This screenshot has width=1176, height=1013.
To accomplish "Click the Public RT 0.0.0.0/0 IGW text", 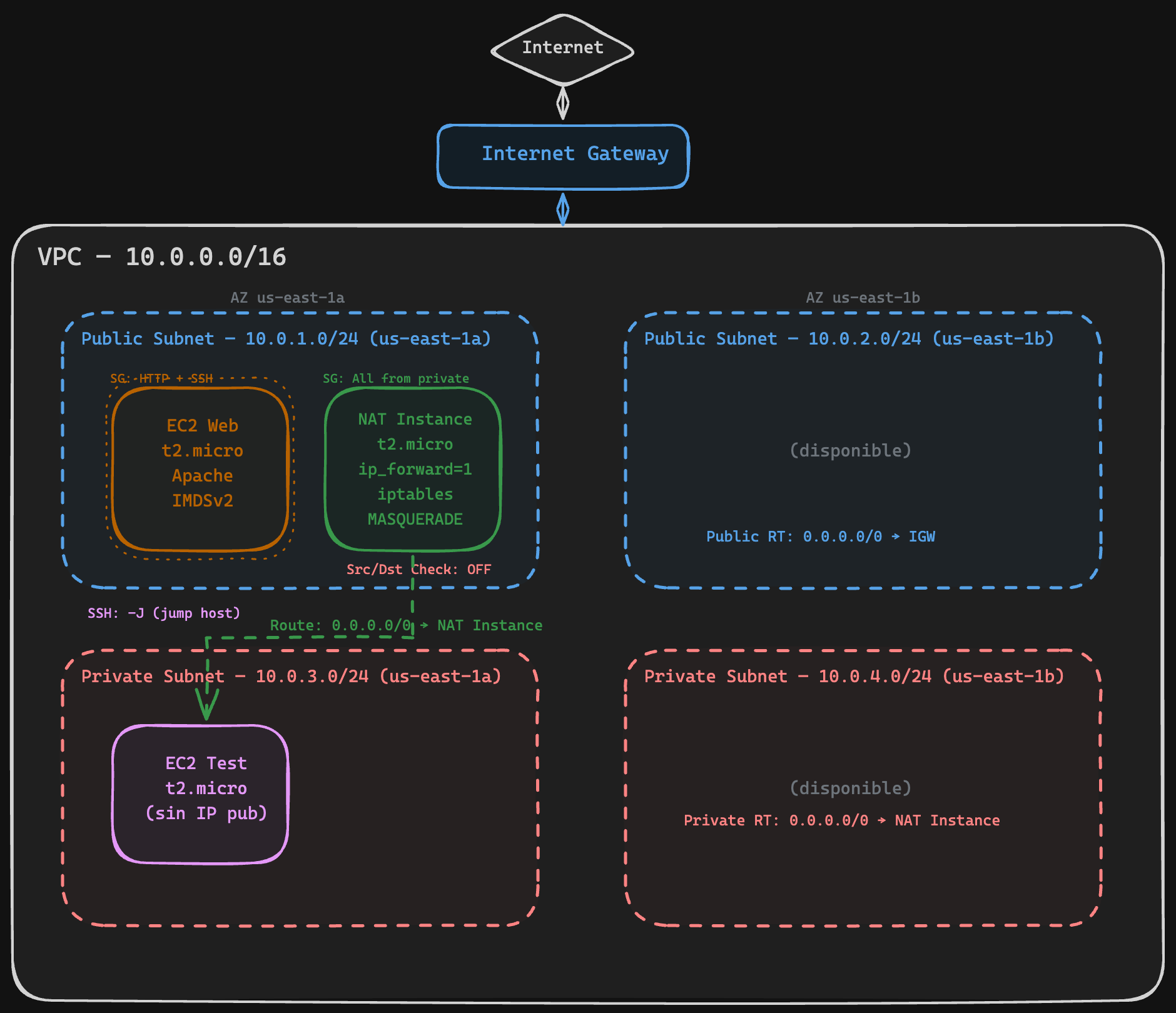I will pos(820,537).
